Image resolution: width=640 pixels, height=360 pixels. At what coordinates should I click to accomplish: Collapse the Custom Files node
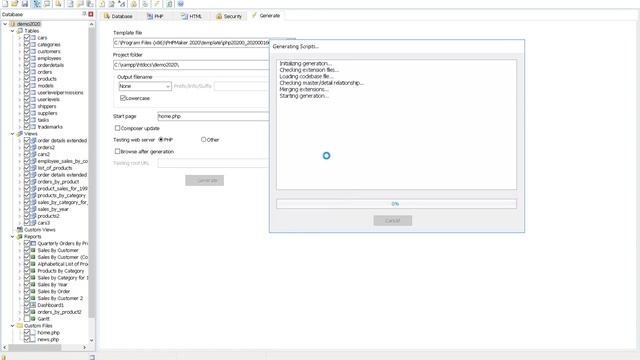coord(12,326)
